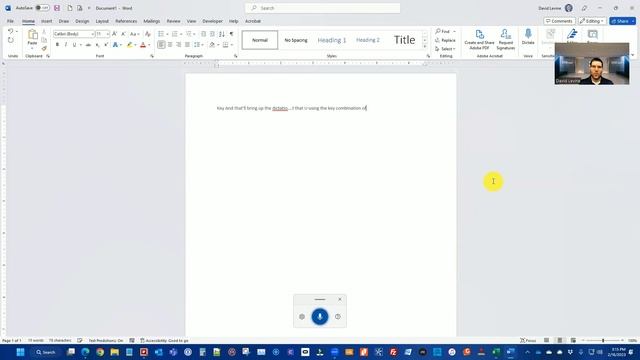Open Line Spacing dropdown
Image resolution: width=640 pixels, height=360 pixels.
199,44
